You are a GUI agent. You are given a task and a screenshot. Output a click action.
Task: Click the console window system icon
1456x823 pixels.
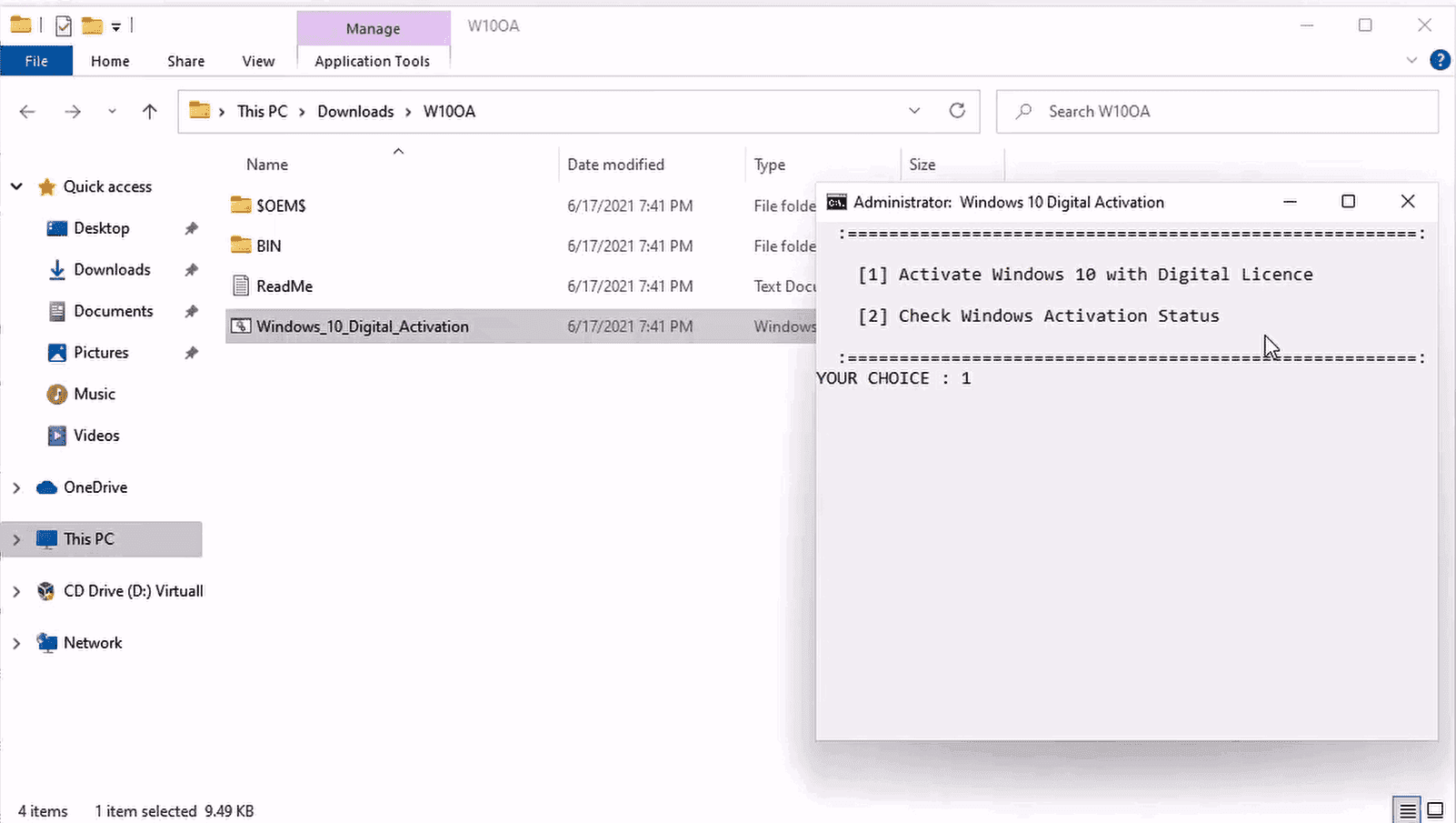point(836,202)
